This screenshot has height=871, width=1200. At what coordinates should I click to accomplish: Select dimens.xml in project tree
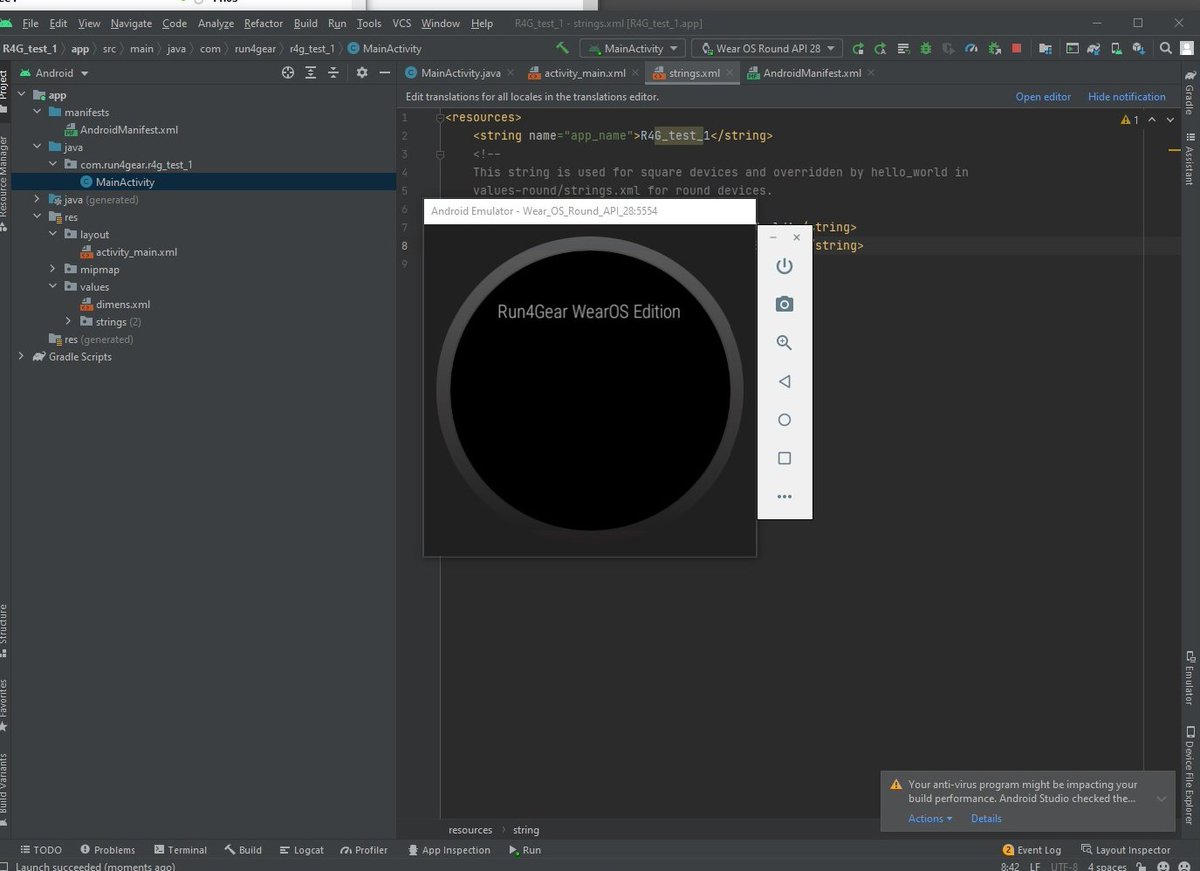(x=114, y=304)
